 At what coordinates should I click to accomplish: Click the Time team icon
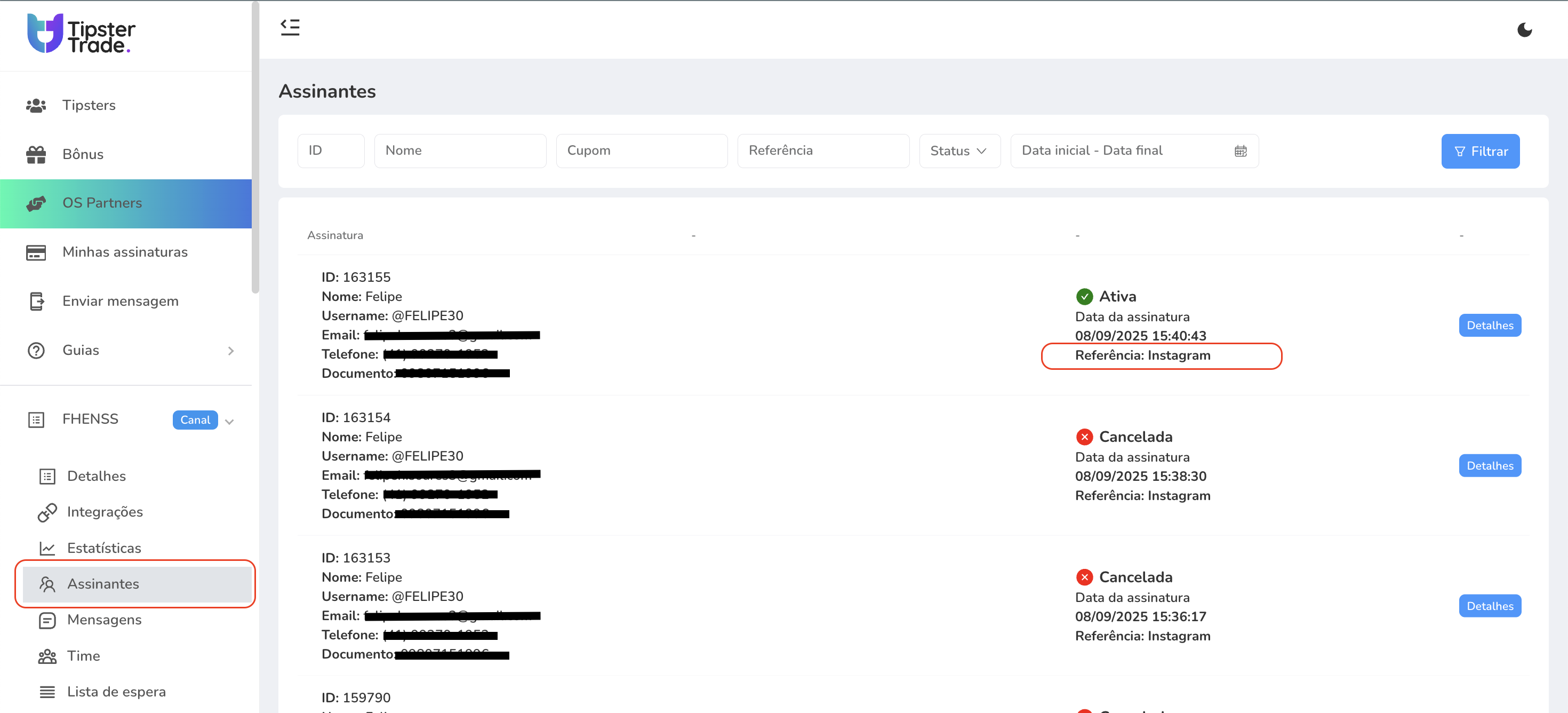47,656
